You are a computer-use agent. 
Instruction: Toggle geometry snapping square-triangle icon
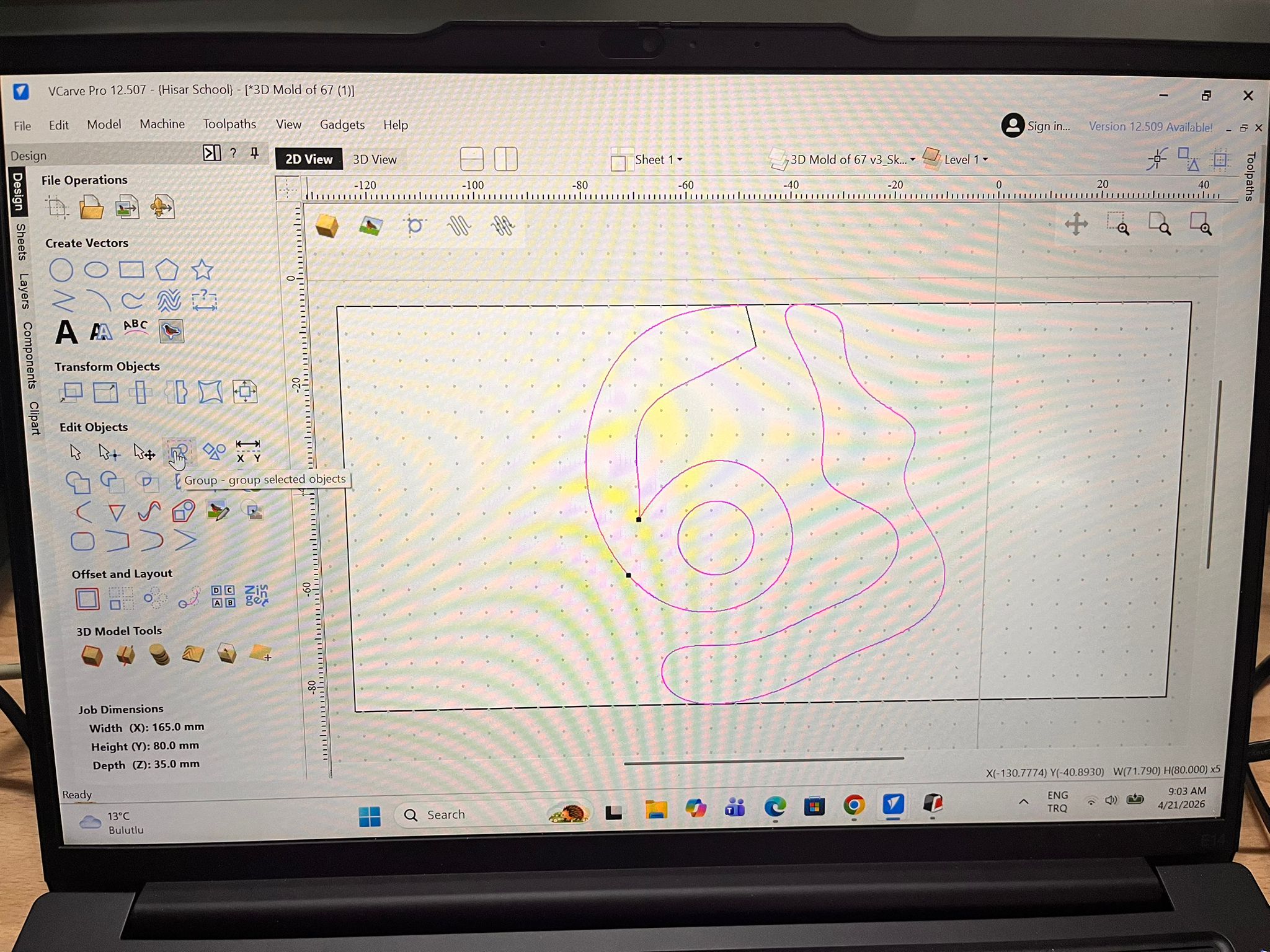(1189, 159)
